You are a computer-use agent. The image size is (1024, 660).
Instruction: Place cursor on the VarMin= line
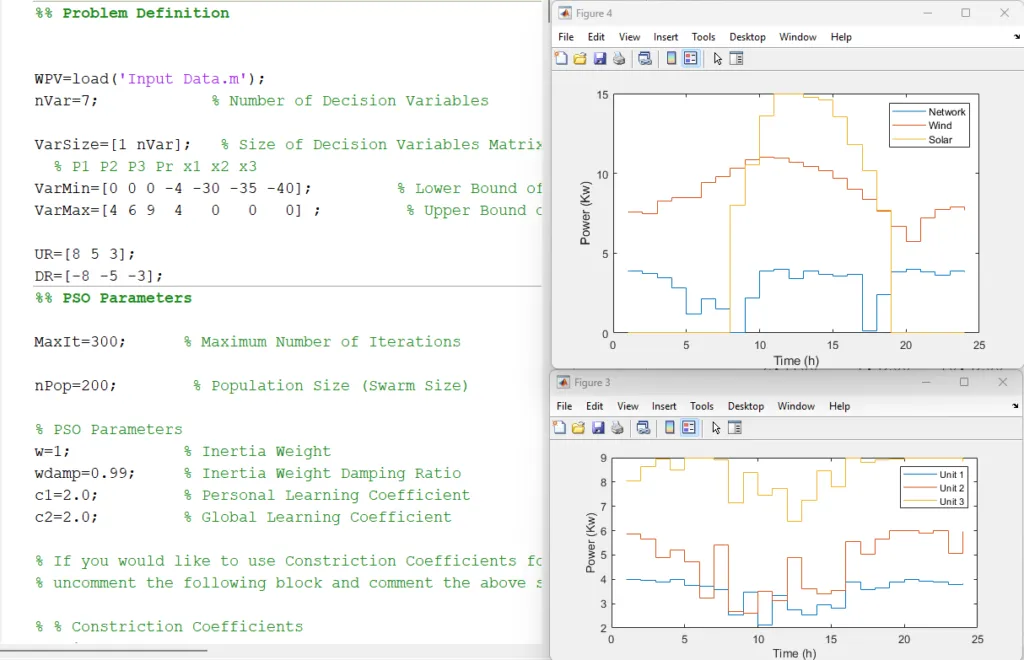tap(173, 188)
